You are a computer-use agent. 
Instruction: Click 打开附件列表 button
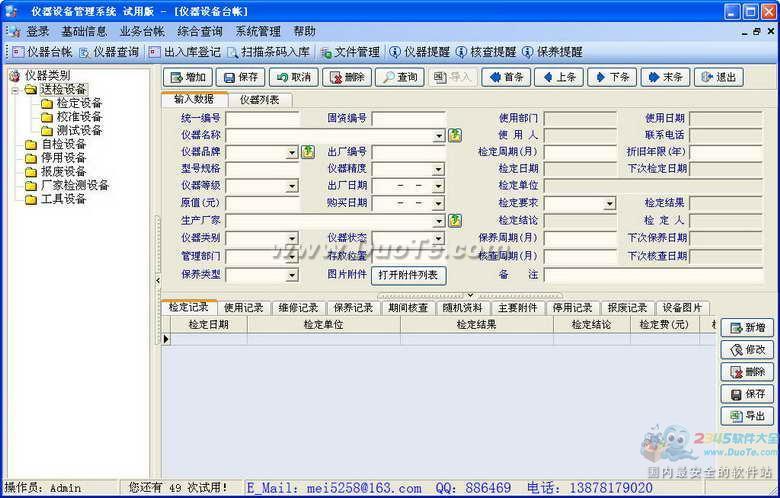tap(408, 275)
